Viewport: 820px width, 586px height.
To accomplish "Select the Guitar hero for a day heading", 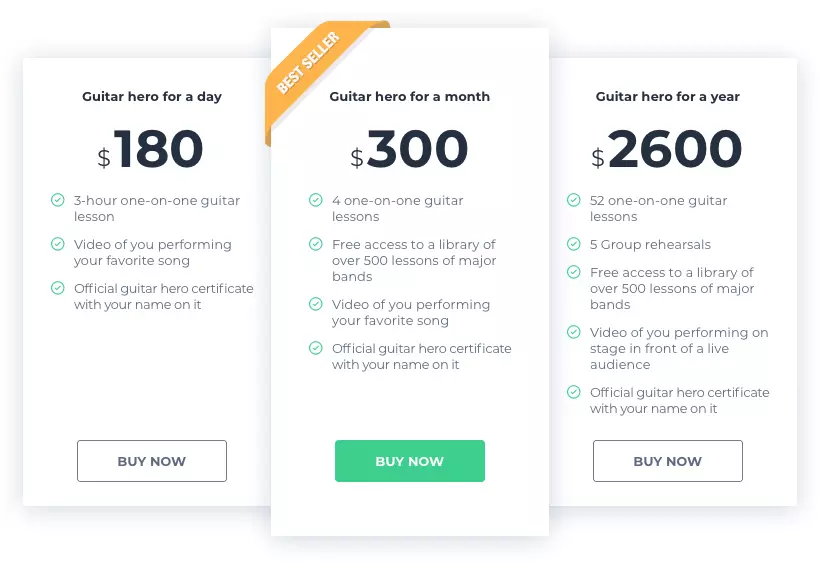I will click(x=152, y=97).
